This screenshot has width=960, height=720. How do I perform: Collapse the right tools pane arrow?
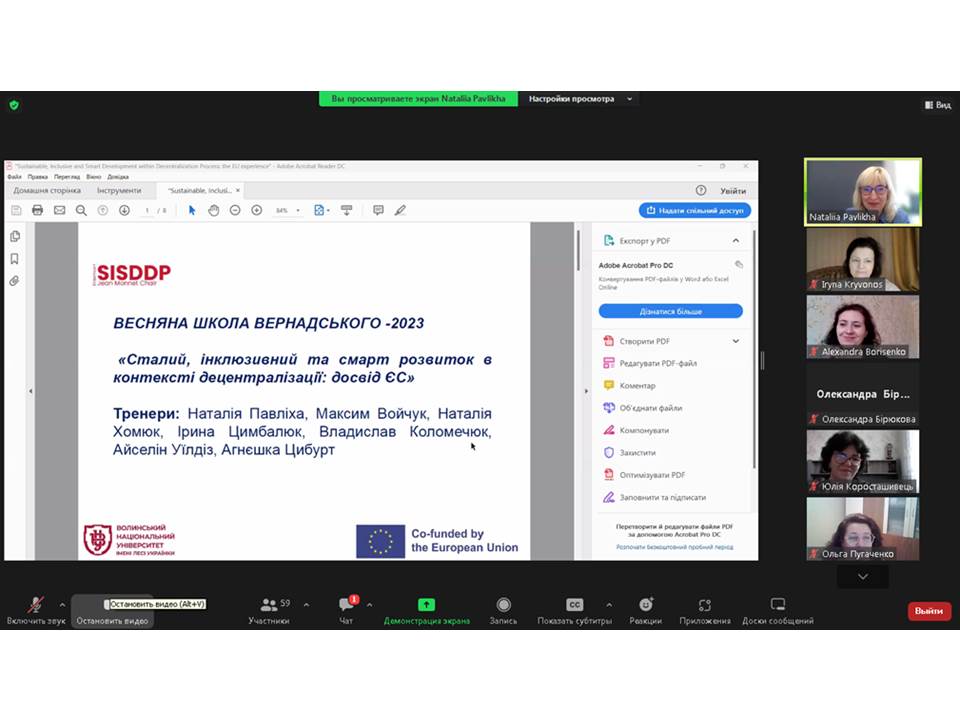pos(586,391)
